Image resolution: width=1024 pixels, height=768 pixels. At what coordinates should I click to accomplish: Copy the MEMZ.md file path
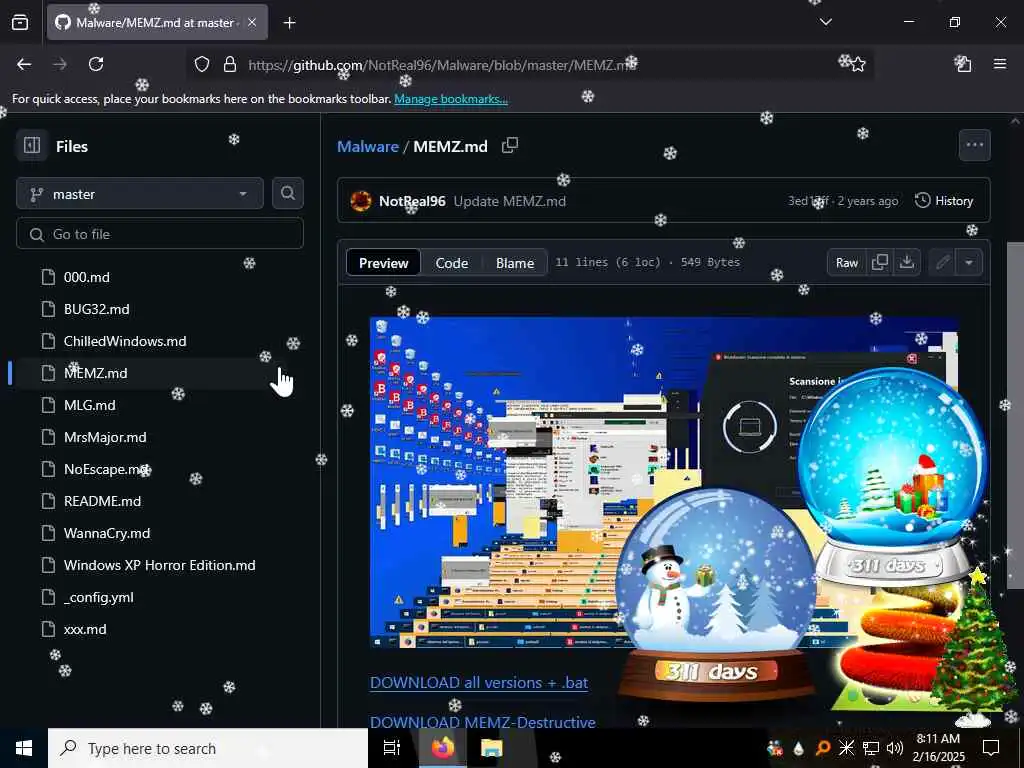[x=509, y=146]
